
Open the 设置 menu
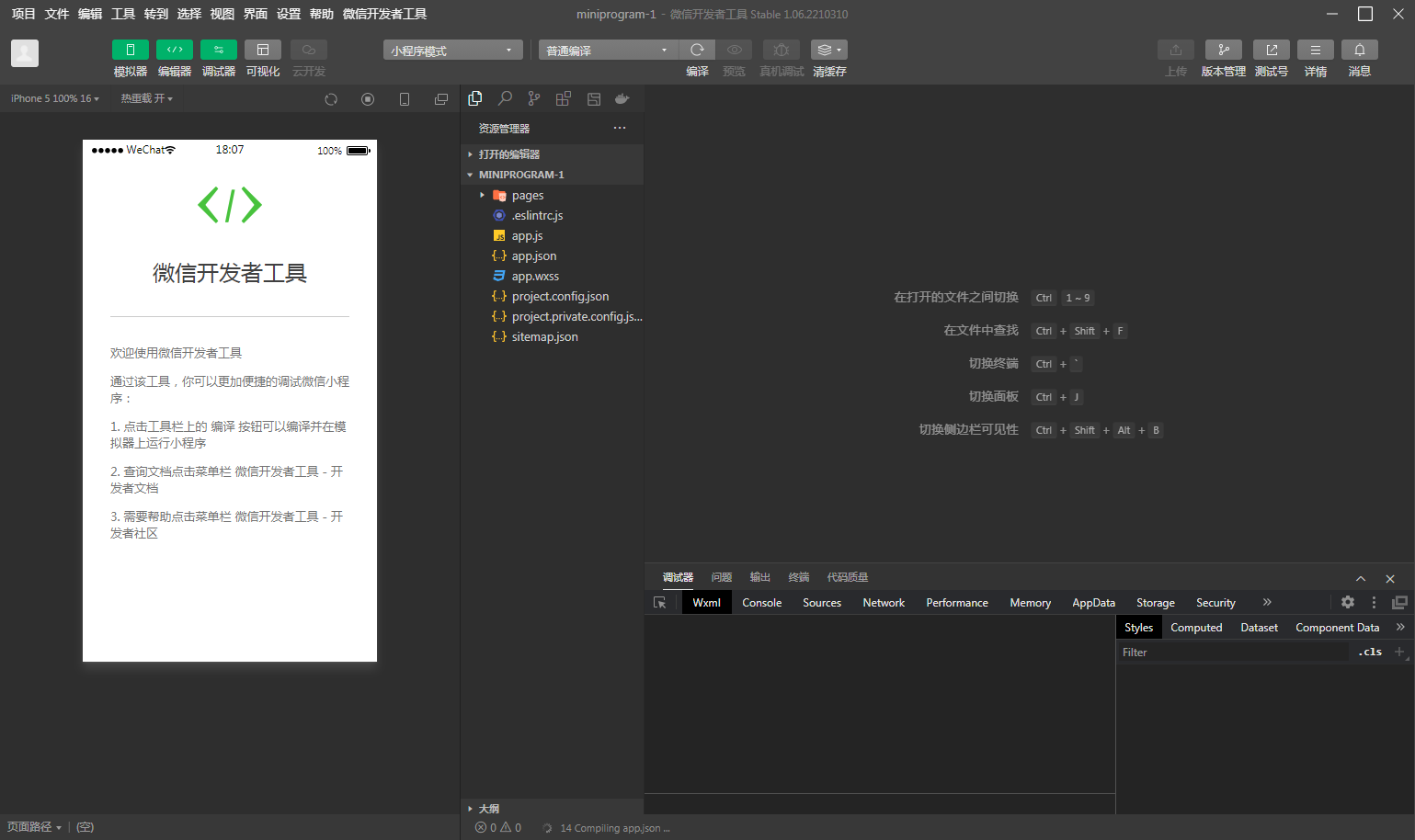(289, 14)
